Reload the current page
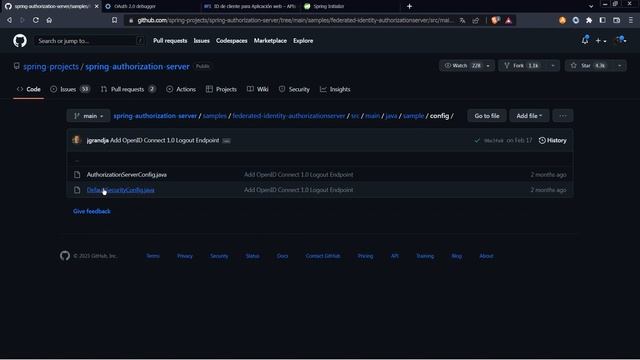640x360 pixels. [x=36, y=20]
